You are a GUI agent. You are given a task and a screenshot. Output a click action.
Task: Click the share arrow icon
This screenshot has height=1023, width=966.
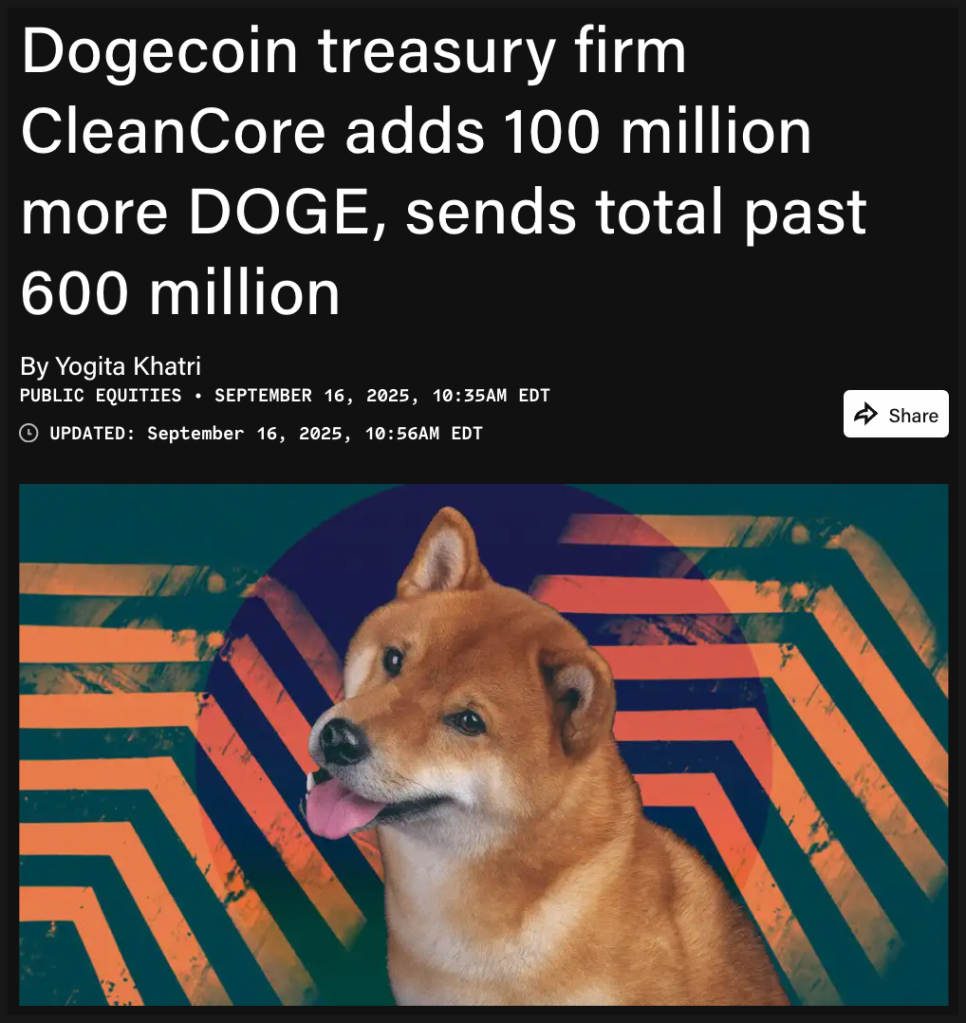pos(866,414)
